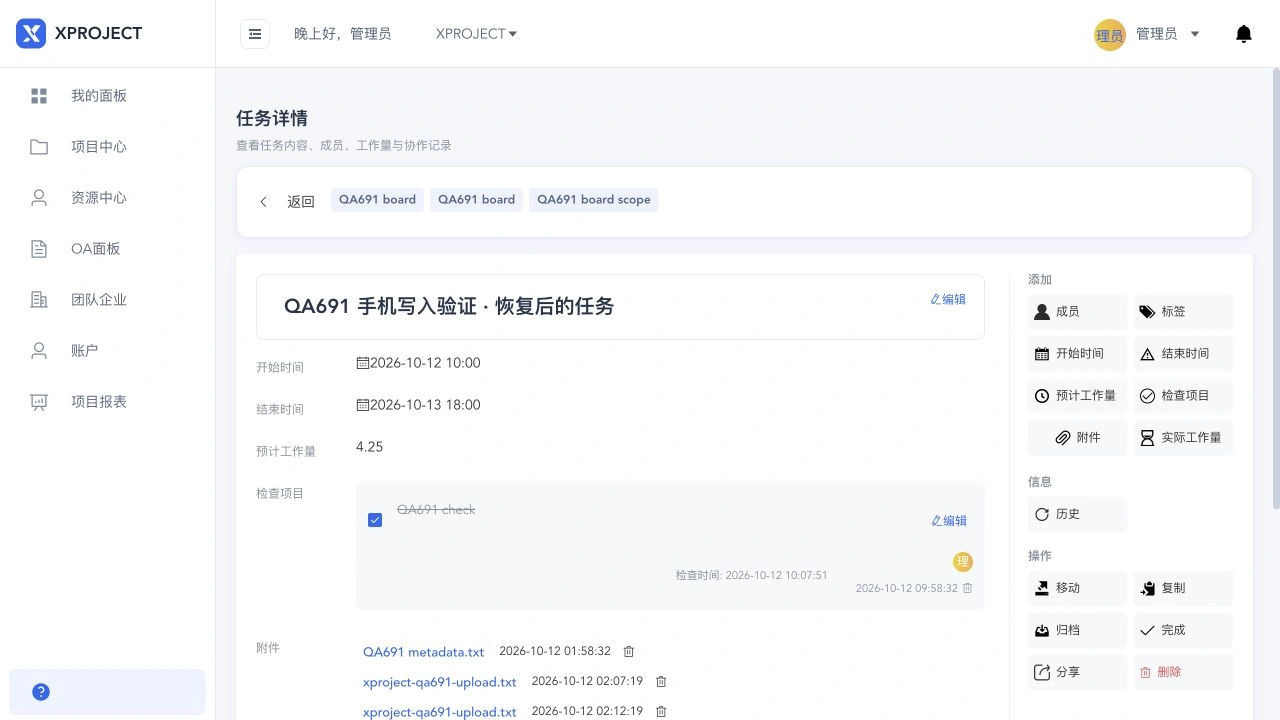This screenshot has width=1280, height=720.
Task: Click the back arrow chevron beside 返回
Action: [x=263, y=202]
